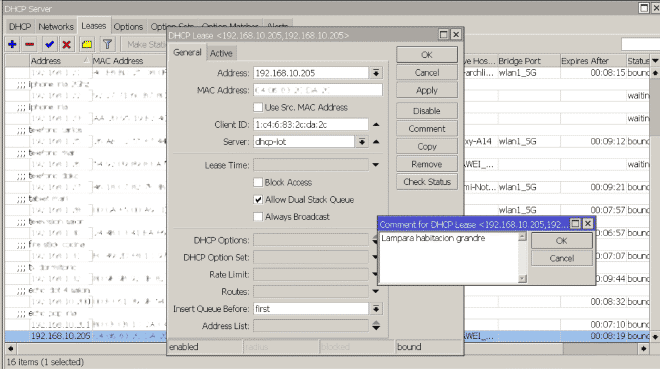Click OK in DHCP Lease dialog

(427, 55)
